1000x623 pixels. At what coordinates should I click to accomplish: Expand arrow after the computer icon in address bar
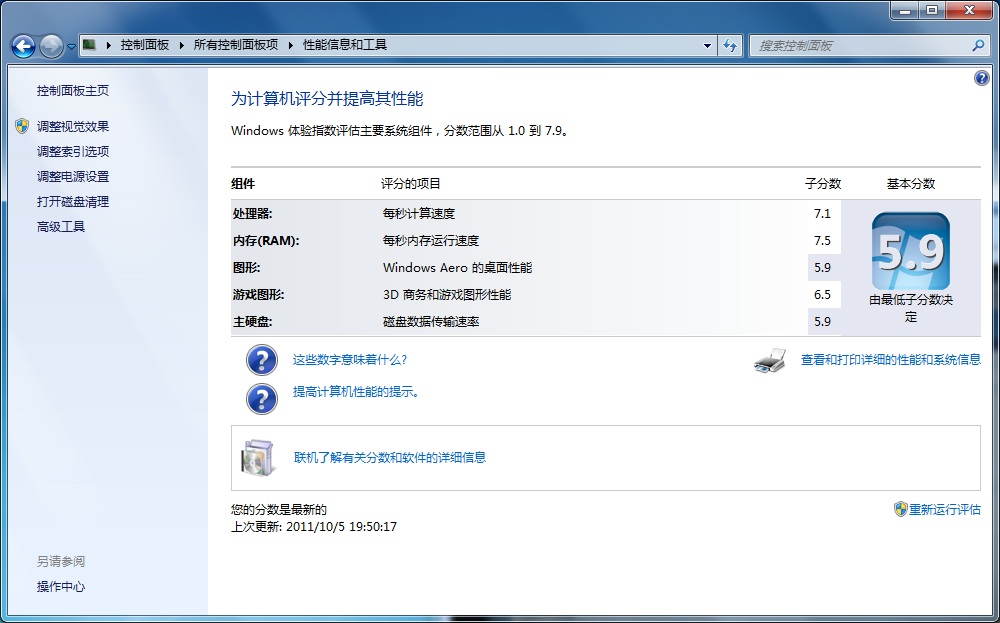click(x=108, y=45)
